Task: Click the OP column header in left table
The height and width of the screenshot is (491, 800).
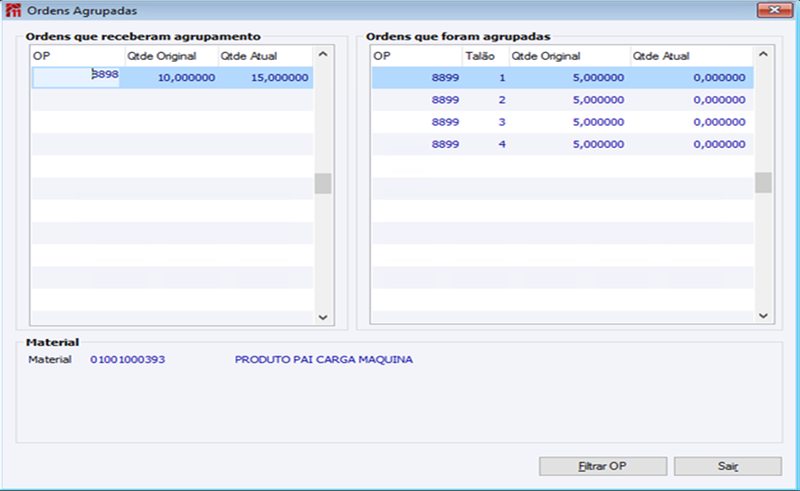Action: 79,56
